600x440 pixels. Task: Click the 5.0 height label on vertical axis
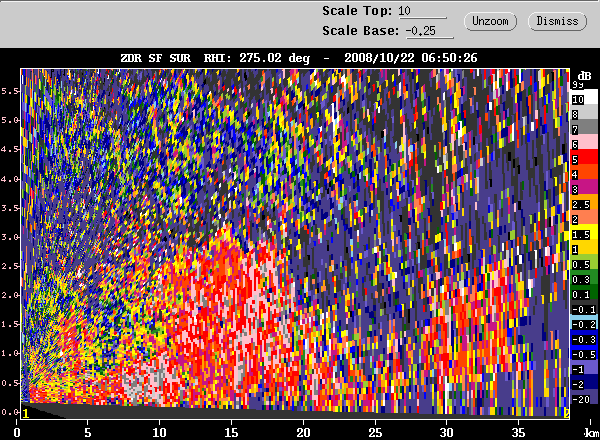9,120
